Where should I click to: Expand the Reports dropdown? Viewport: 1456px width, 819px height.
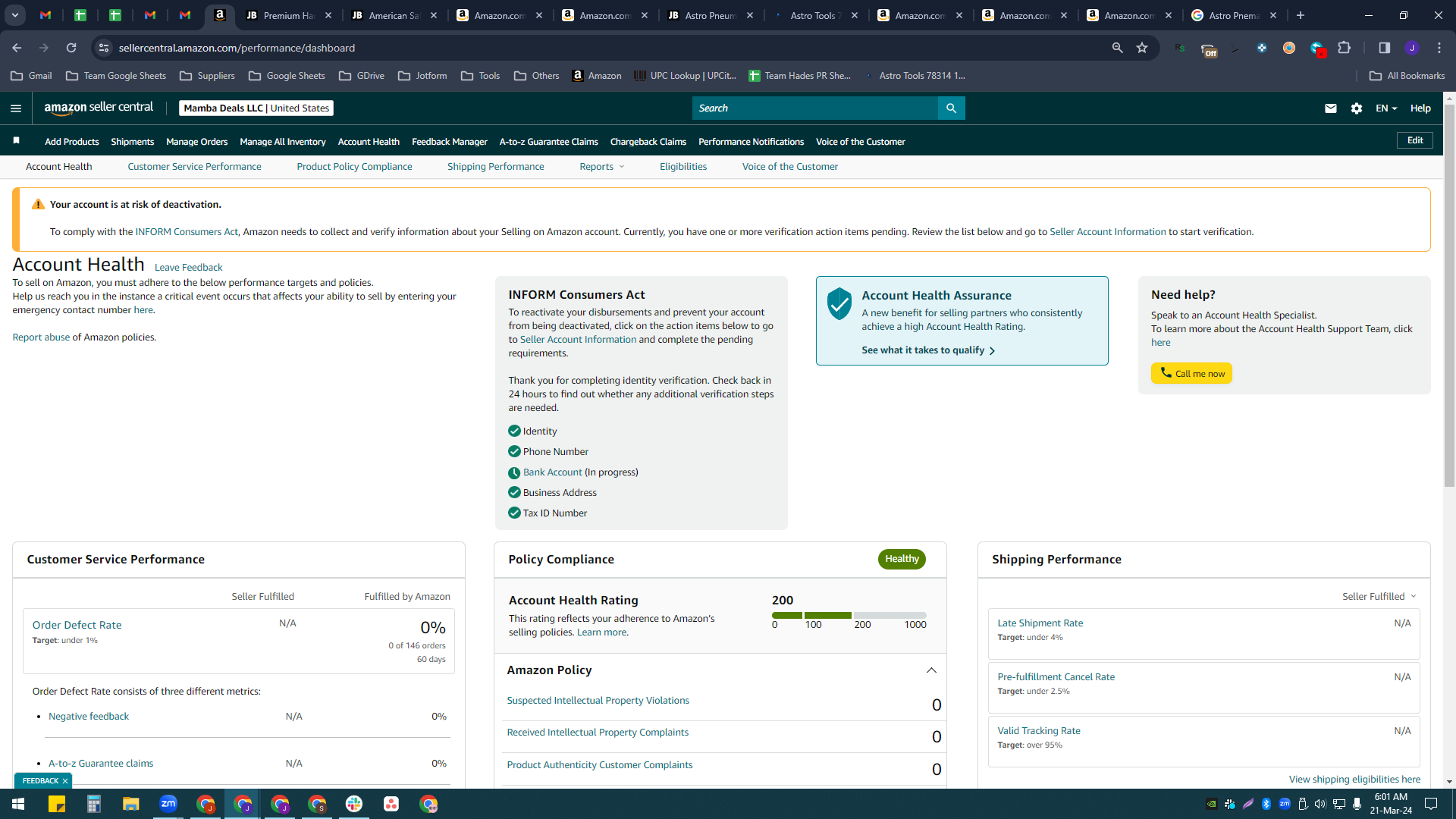(602, 167)
